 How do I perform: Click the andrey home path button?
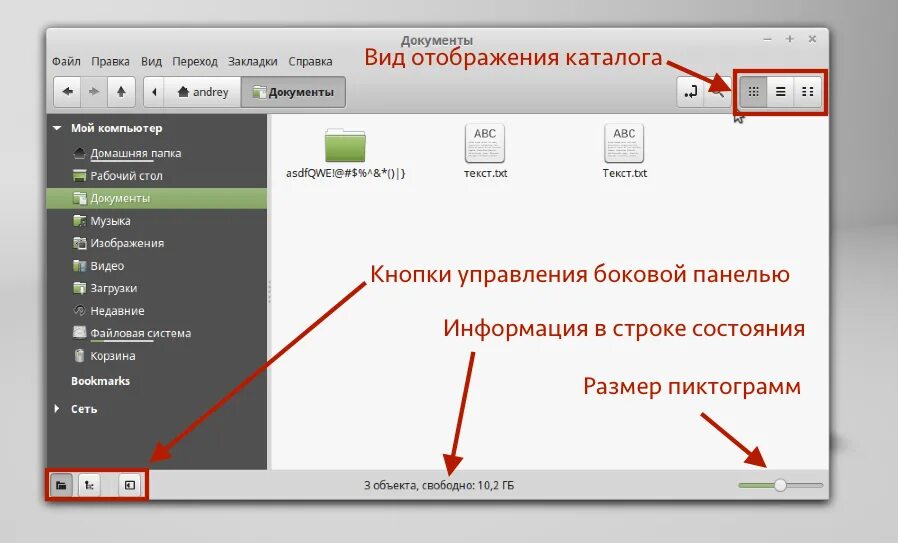[x=203, y=92]
